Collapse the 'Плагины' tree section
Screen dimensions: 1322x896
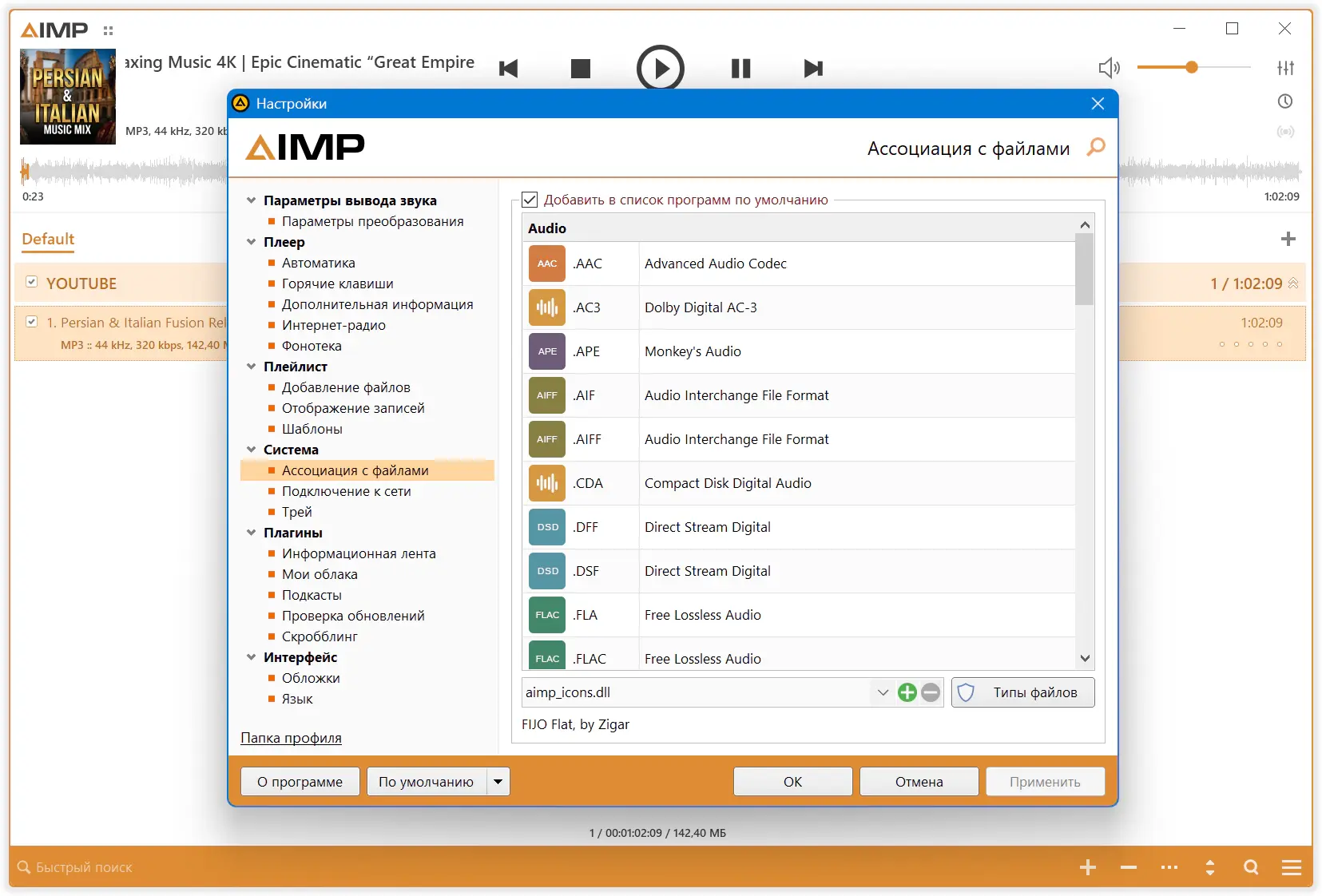tap(252, 533)
